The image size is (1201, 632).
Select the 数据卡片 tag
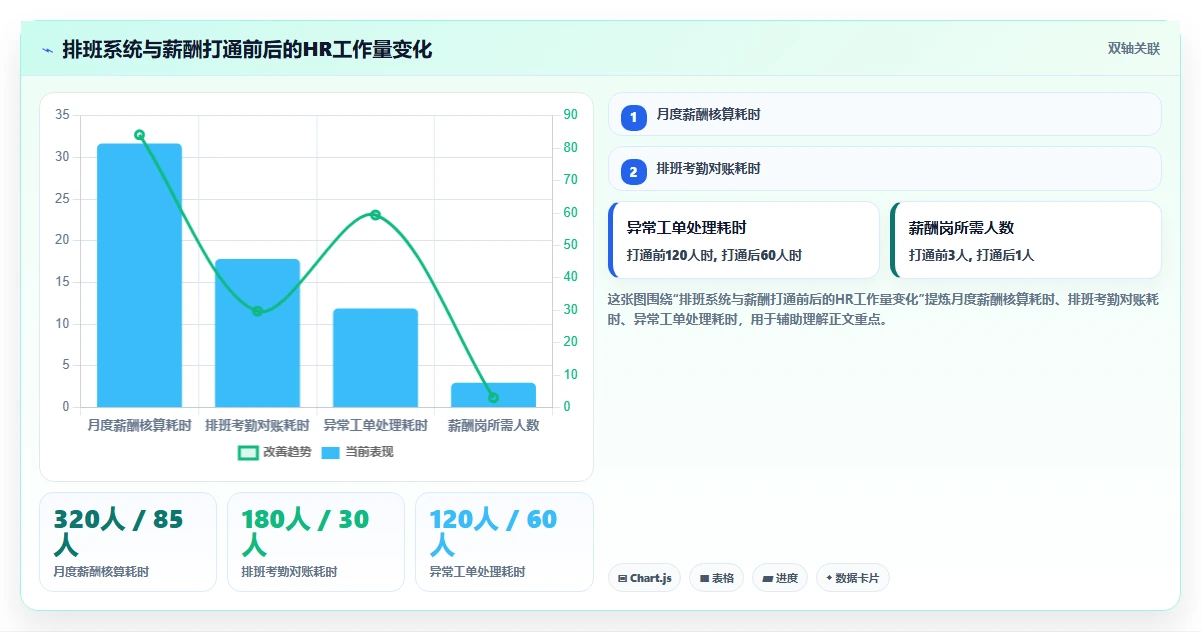[853, 578]
